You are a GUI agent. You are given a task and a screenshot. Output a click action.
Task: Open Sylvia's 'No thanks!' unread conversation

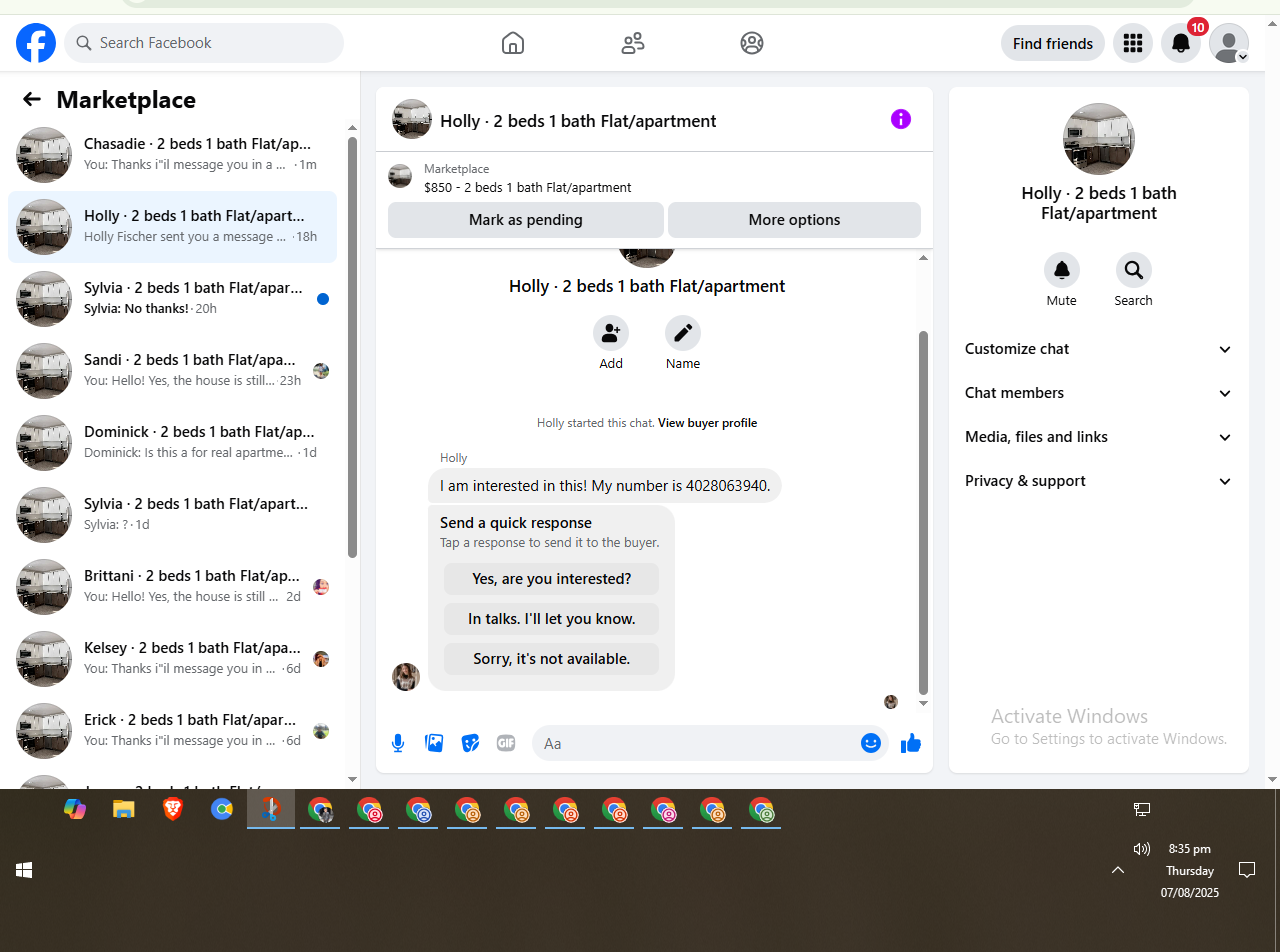tap(173, 299)
